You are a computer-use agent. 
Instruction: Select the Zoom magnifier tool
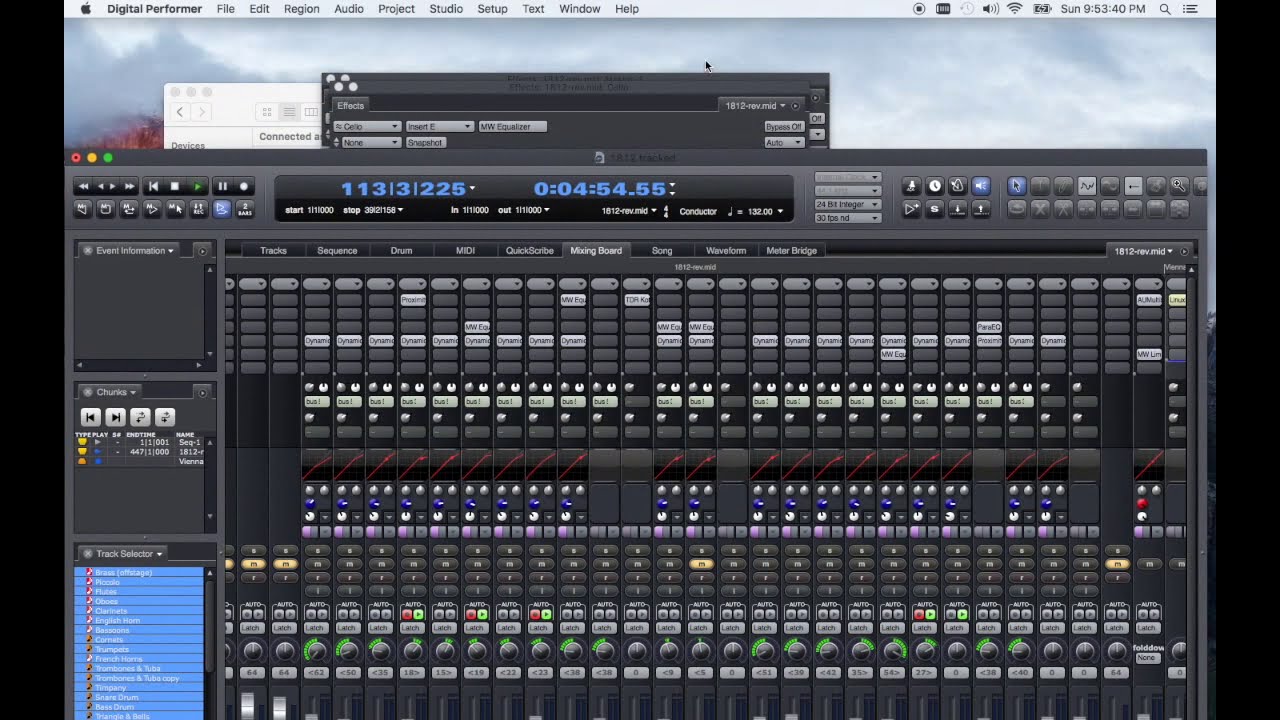[1179, 186]
